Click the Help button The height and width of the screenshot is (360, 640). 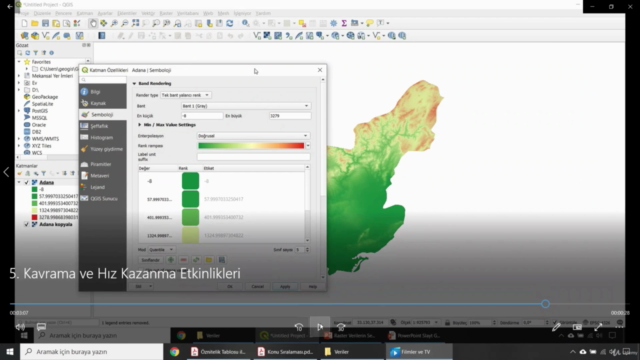tap(313, 287)
